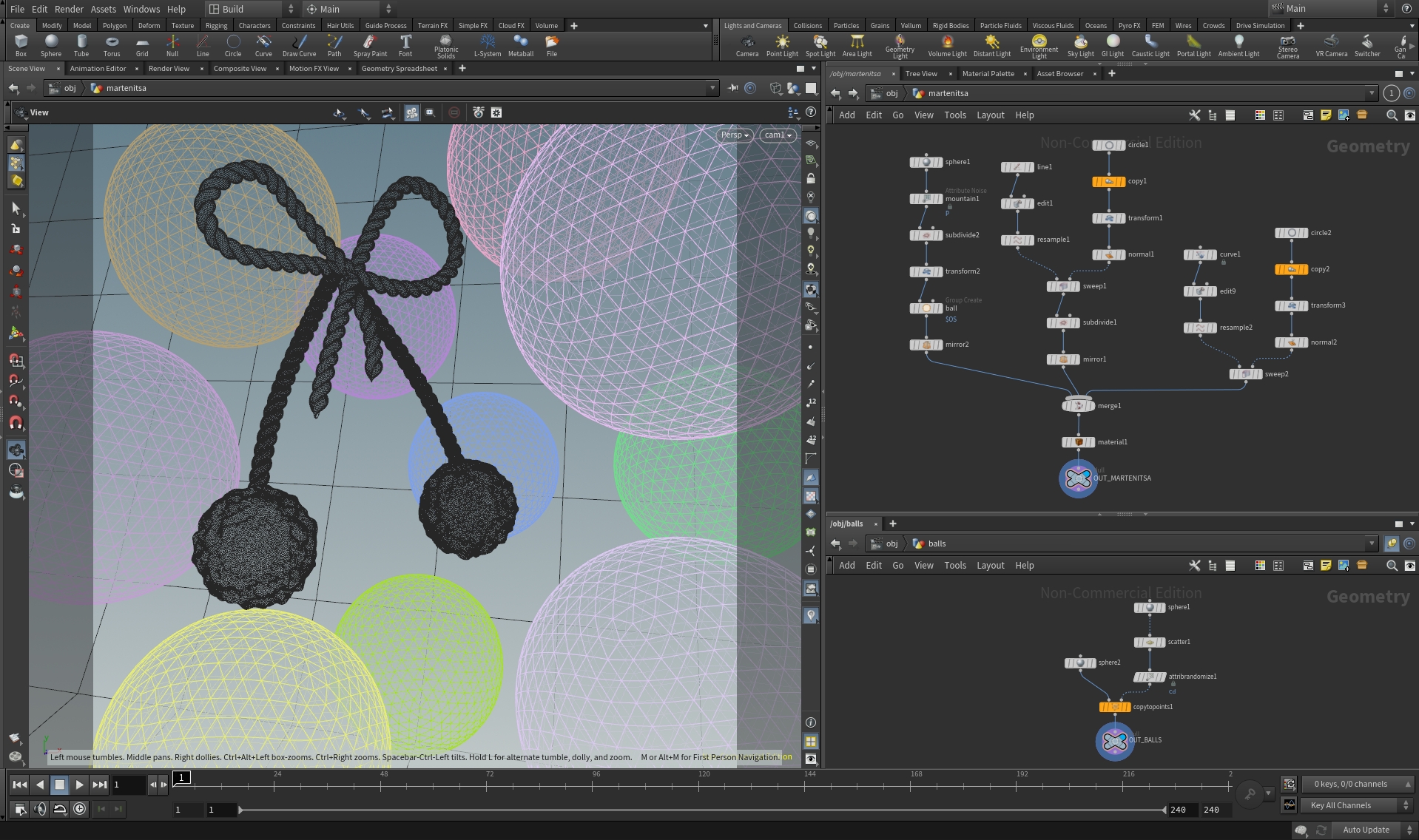Select the Switcher shelf tool
Viewport: 1419px width, 840px height.
(1367, 46)
